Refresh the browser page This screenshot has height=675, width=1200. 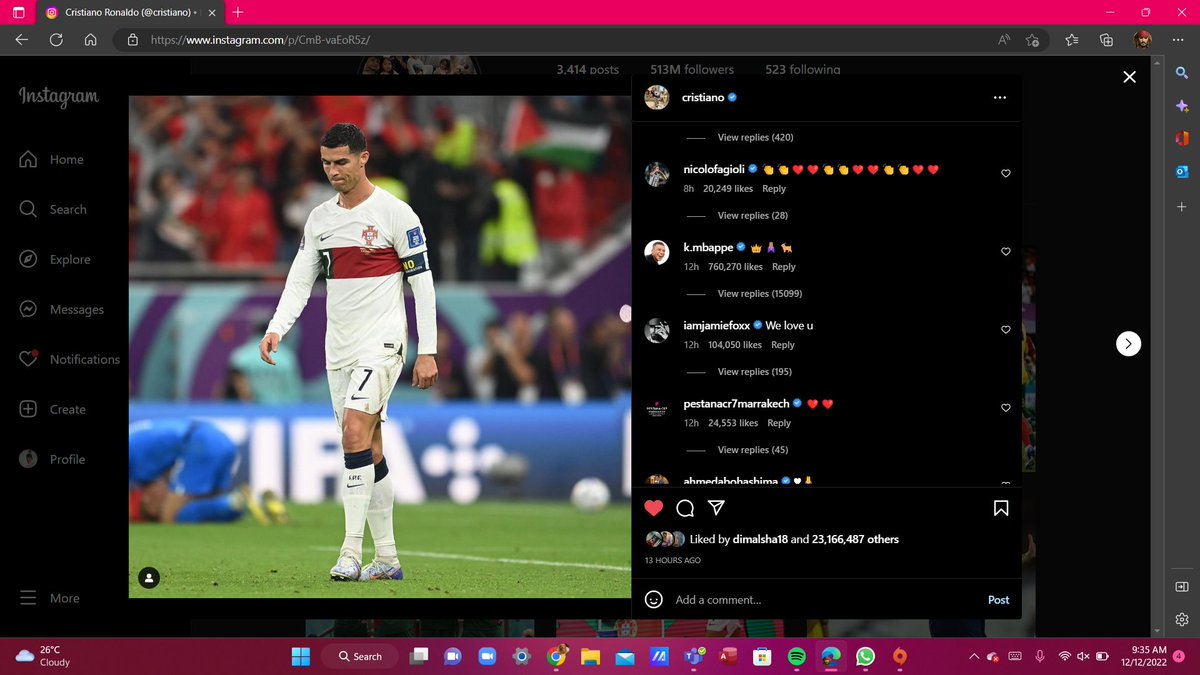coord(56,40)
